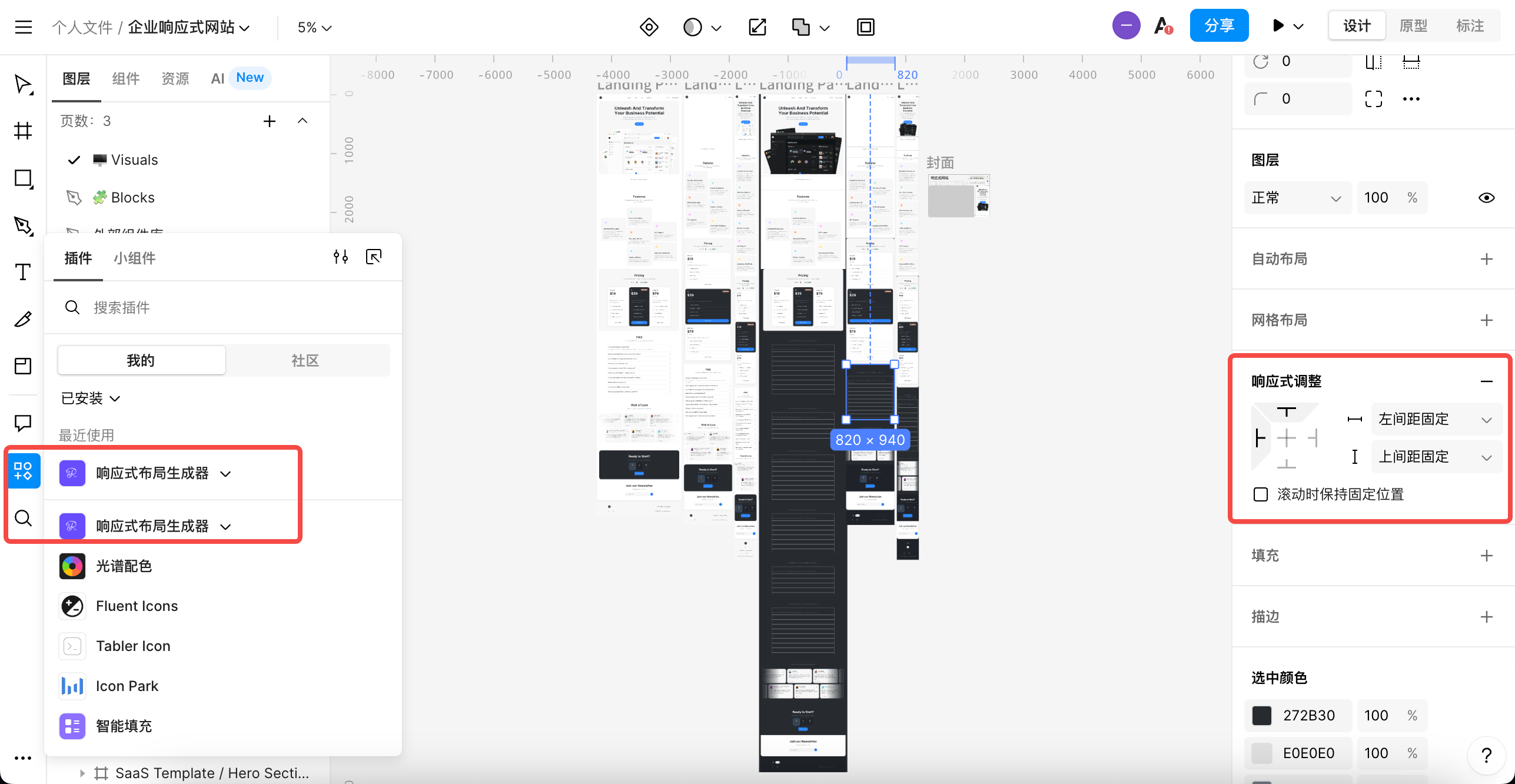Open the plugins toolbar icon

pyautogui.click(x=24, y=471)
